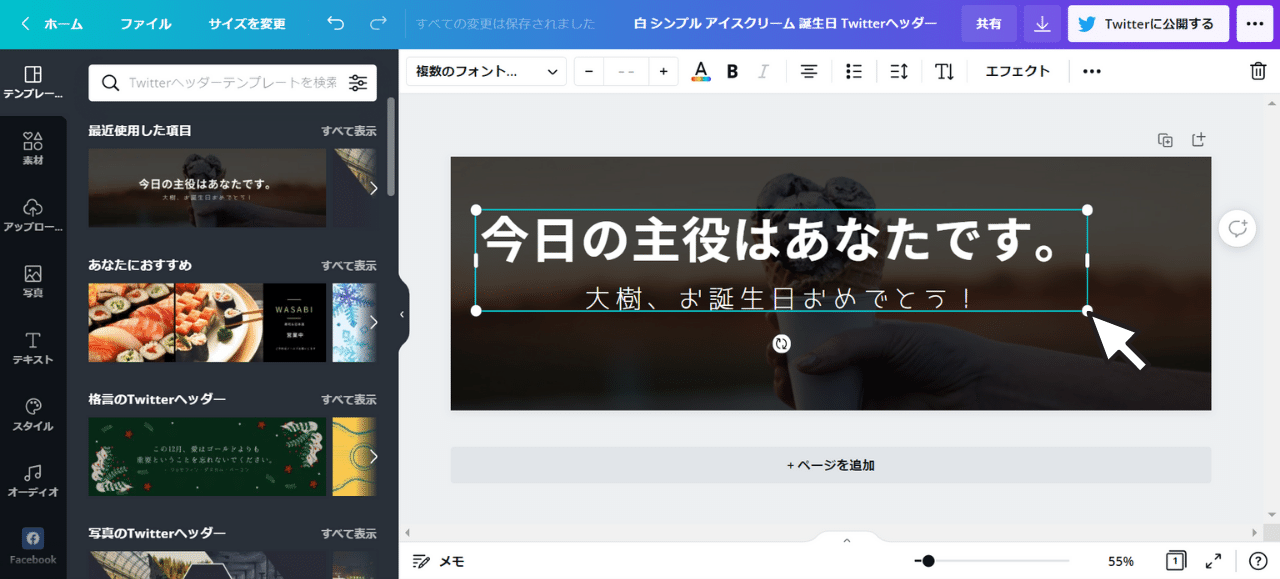
Task: Open the ファイル menu
Action: click(x=146, y=24)
